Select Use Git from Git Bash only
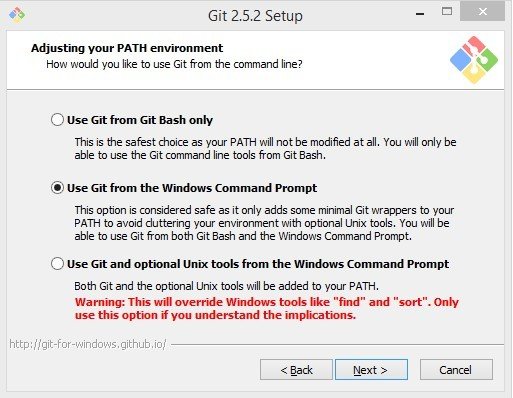The height and width of the screenshot is (398, 513). point(57,119)
